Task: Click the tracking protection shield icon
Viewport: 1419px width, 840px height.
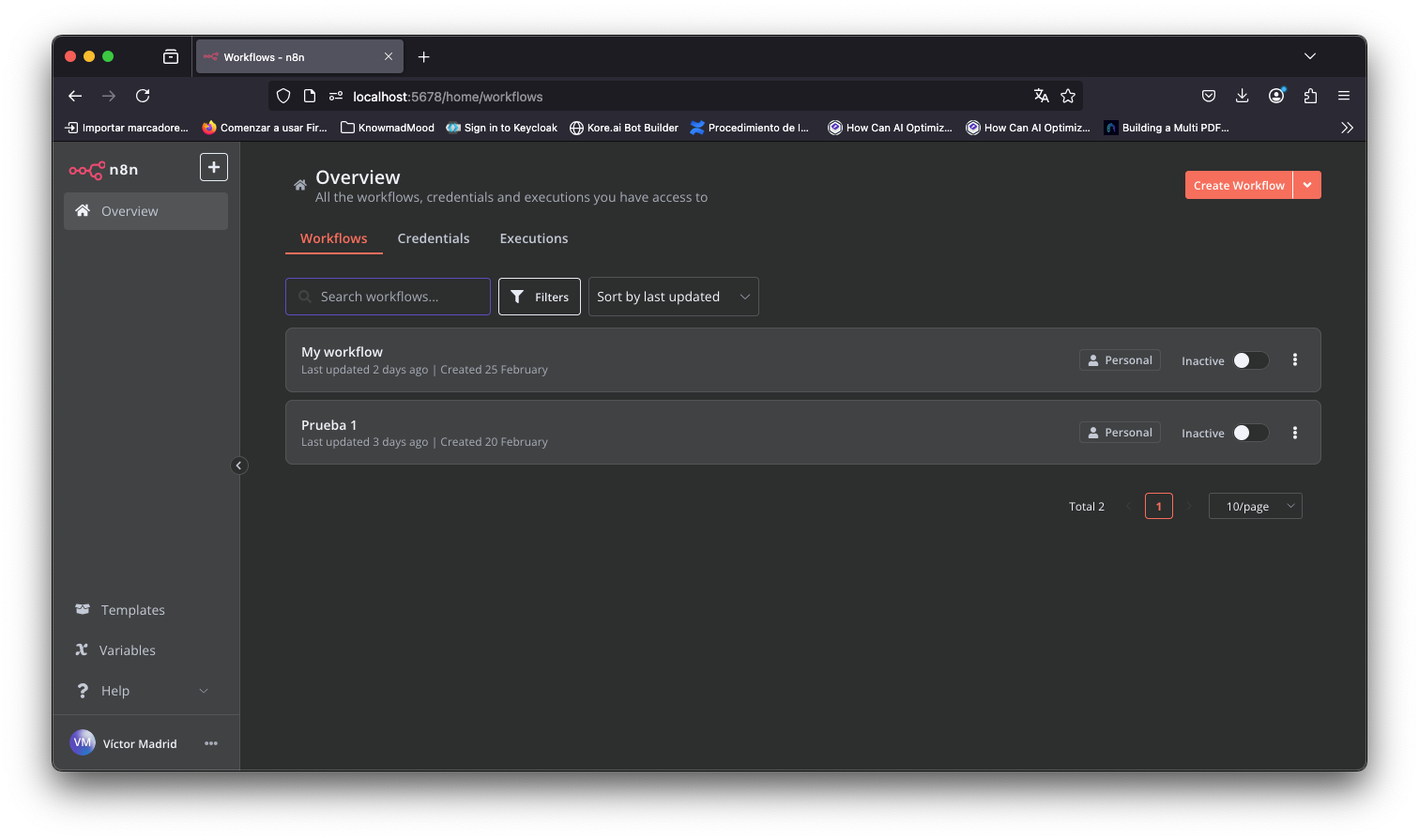Action: coord(283,96)
